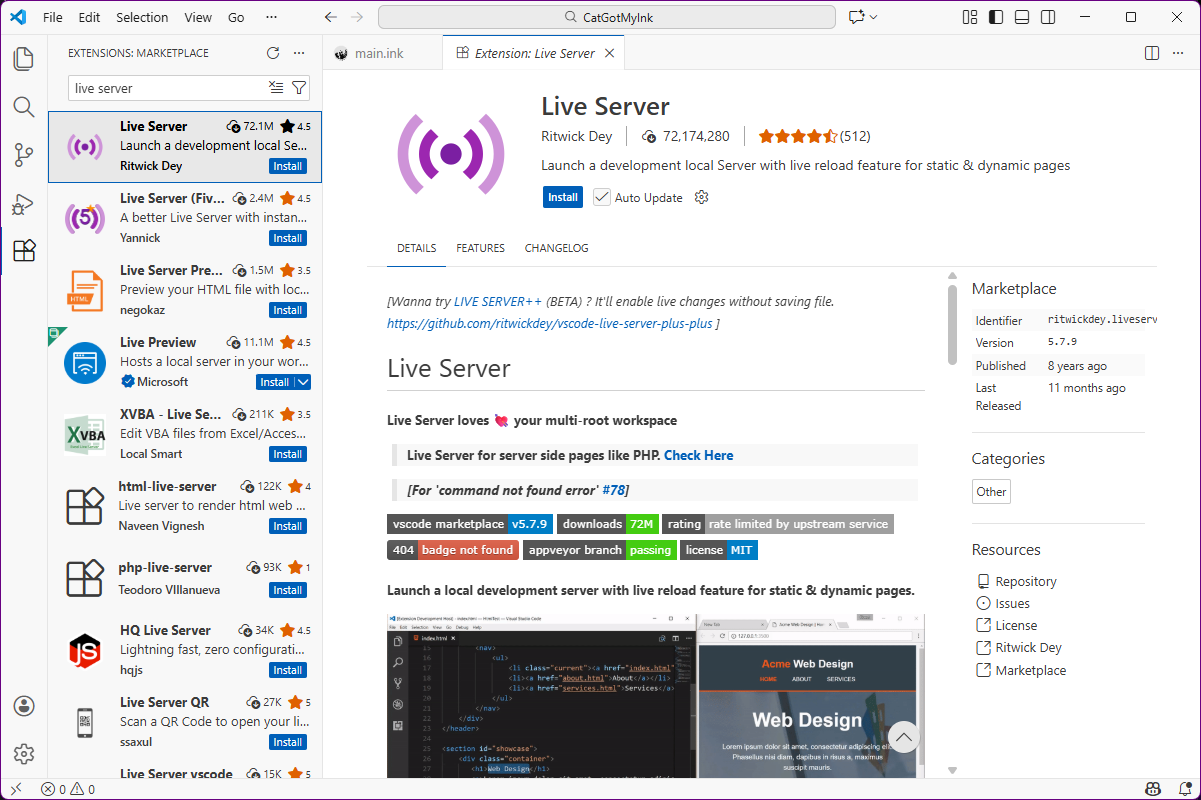Go forward with the navigation arrow
This screenshot has height=800, width=1201.
pyautogui.click(x=357, y=17)
